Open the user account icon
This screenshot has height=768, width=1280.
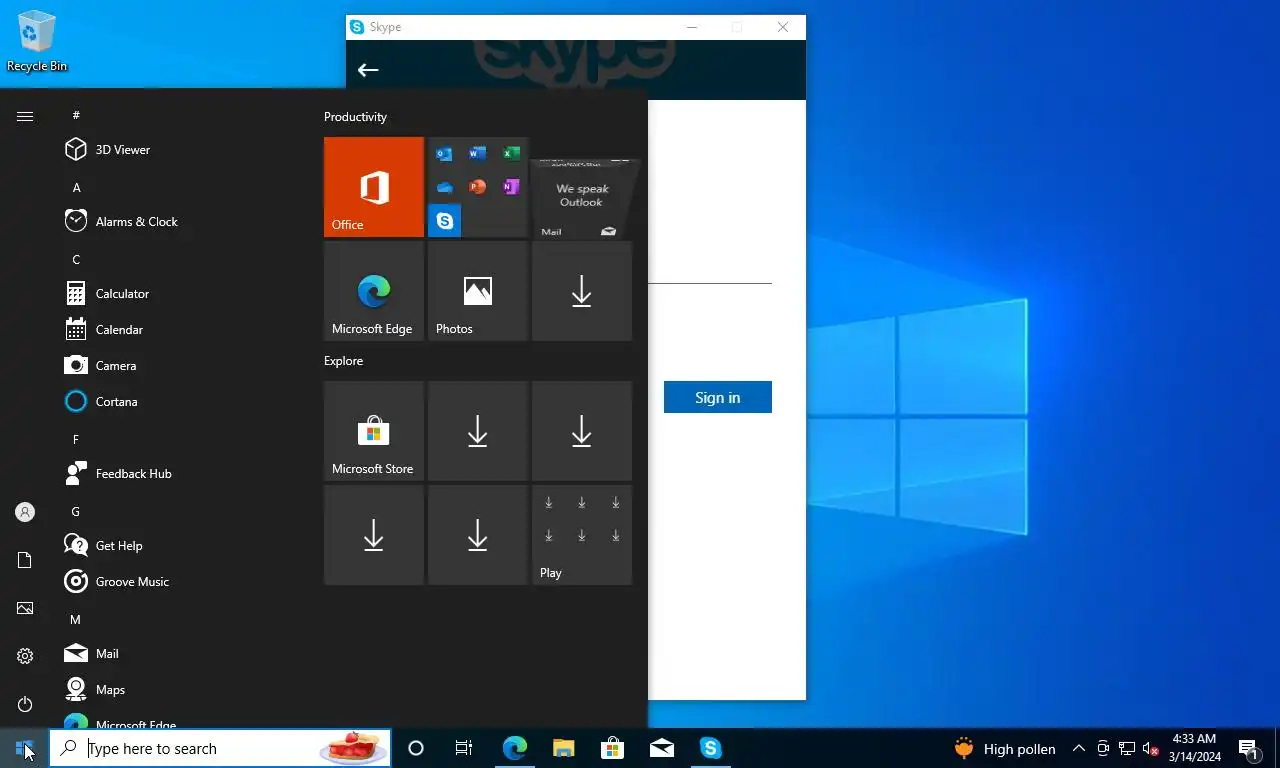[x=25, y=512]
